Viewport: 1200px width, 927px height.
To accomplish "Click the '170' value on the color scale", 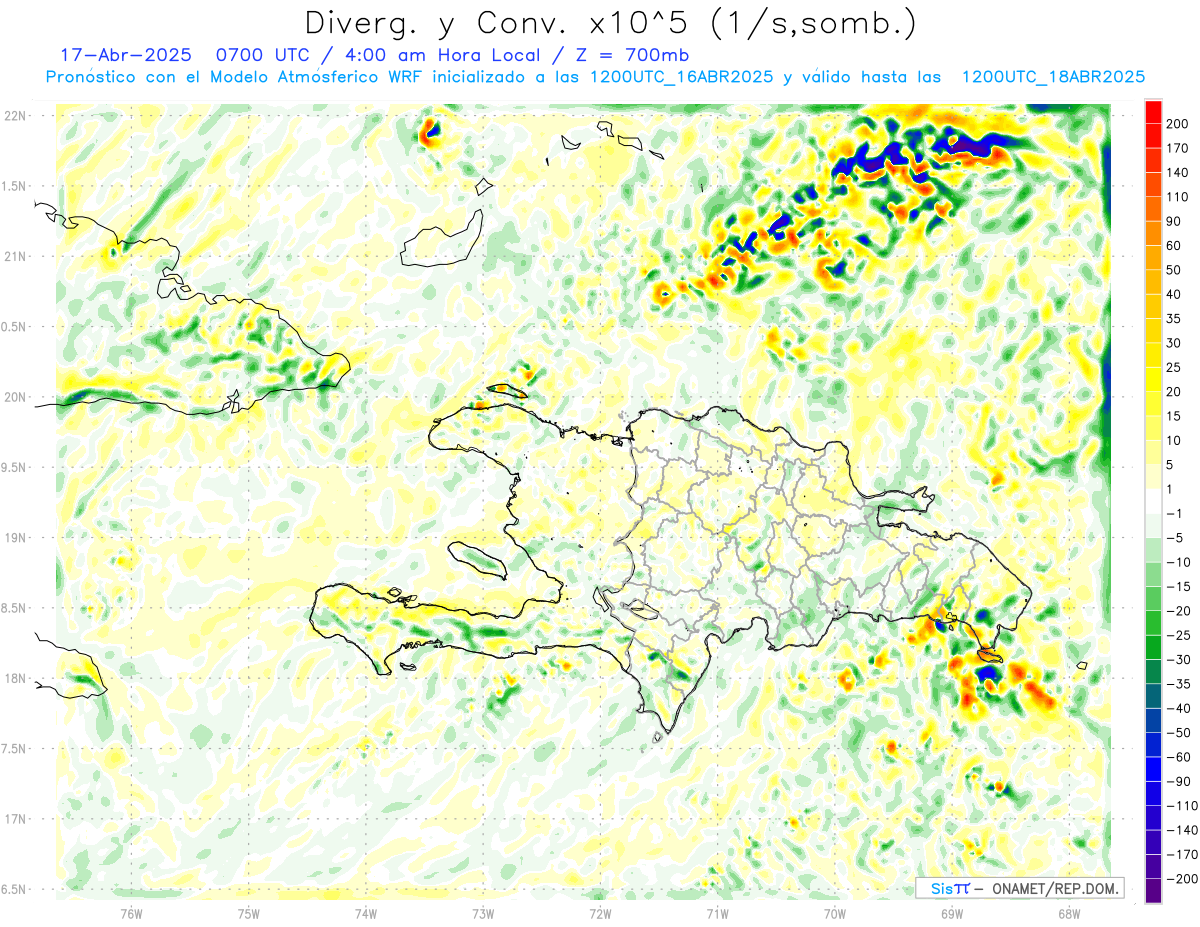I will tap(1178, 149).
